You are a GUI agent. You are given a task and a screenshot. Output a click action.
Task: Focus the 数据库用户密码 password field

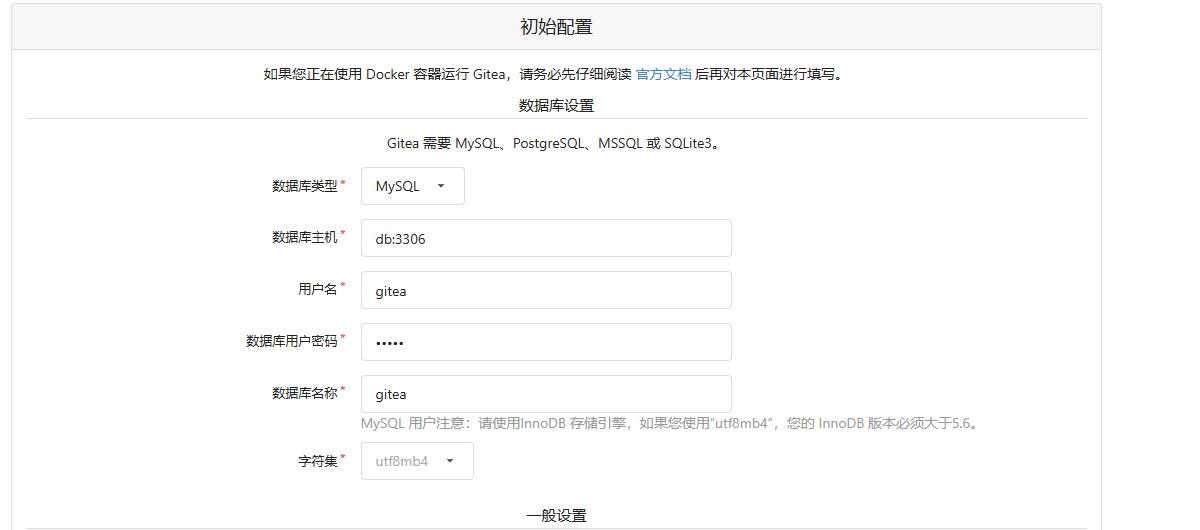tap(546, 342)
